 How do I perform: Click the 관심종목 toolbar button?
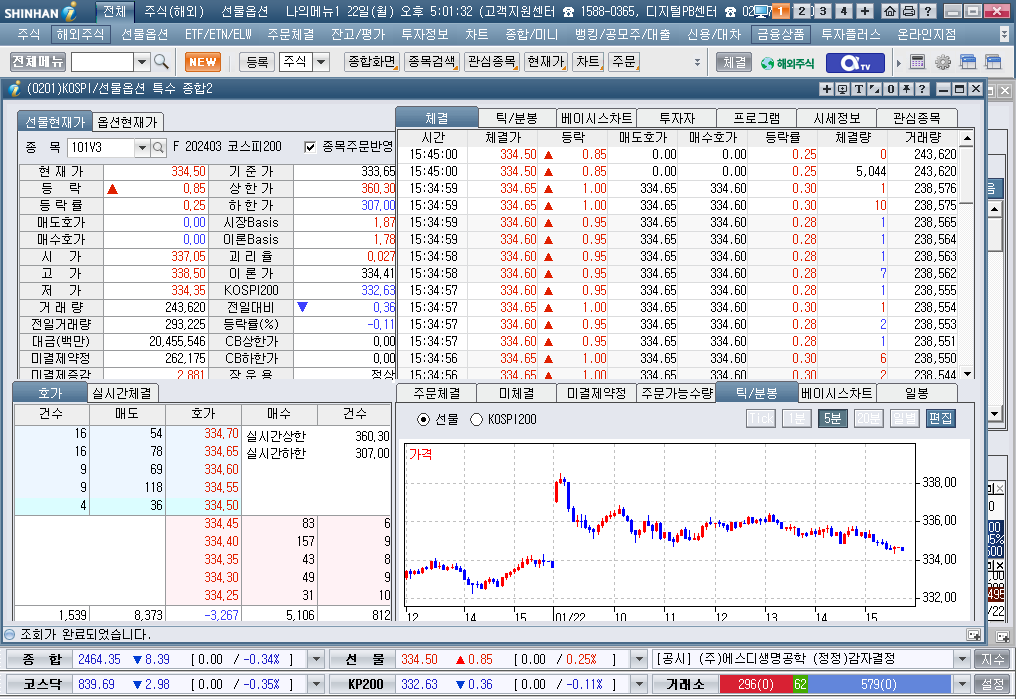click(492, 62)
